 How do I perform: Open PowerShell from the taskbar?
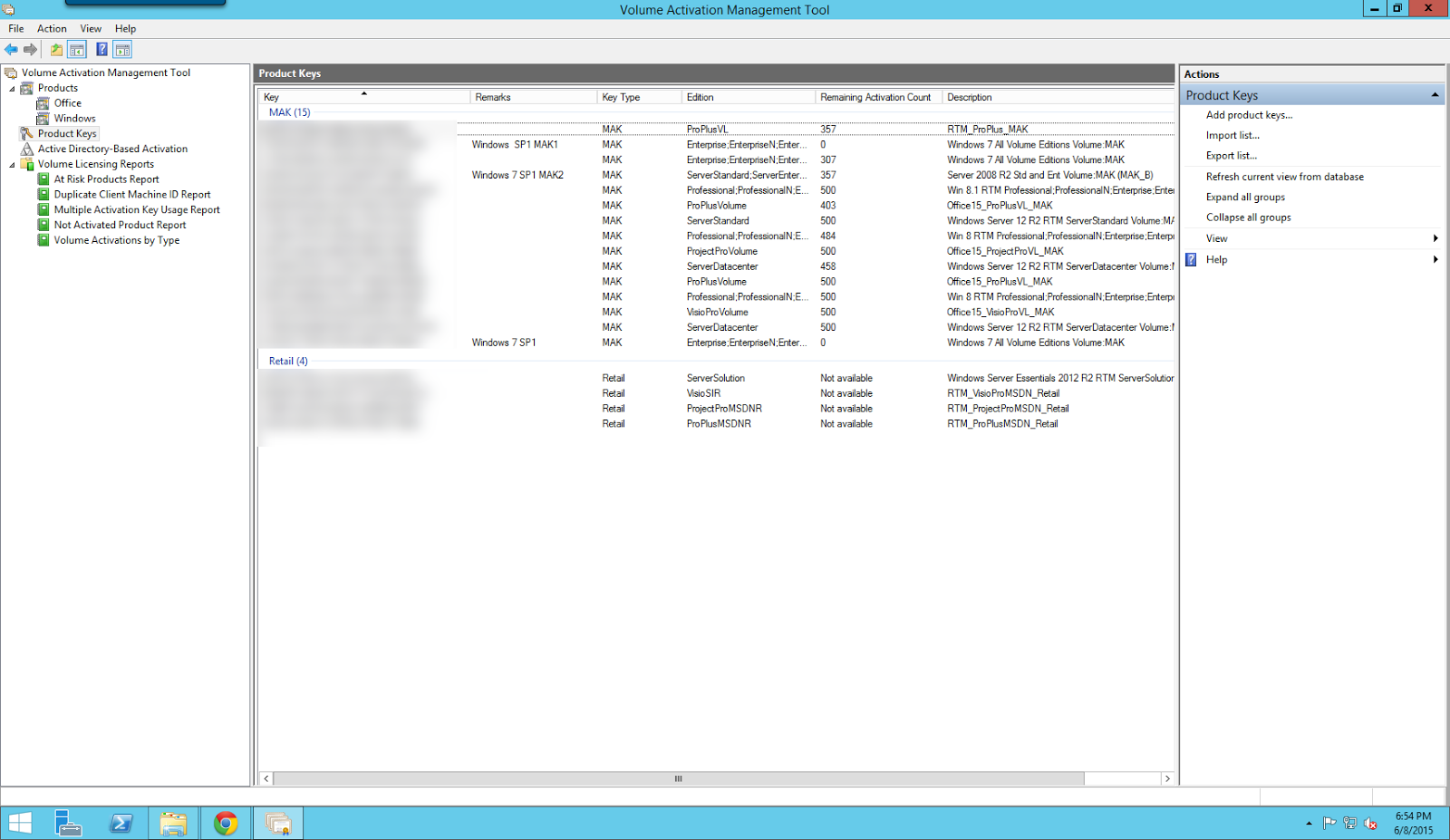[x=121, y=823]
